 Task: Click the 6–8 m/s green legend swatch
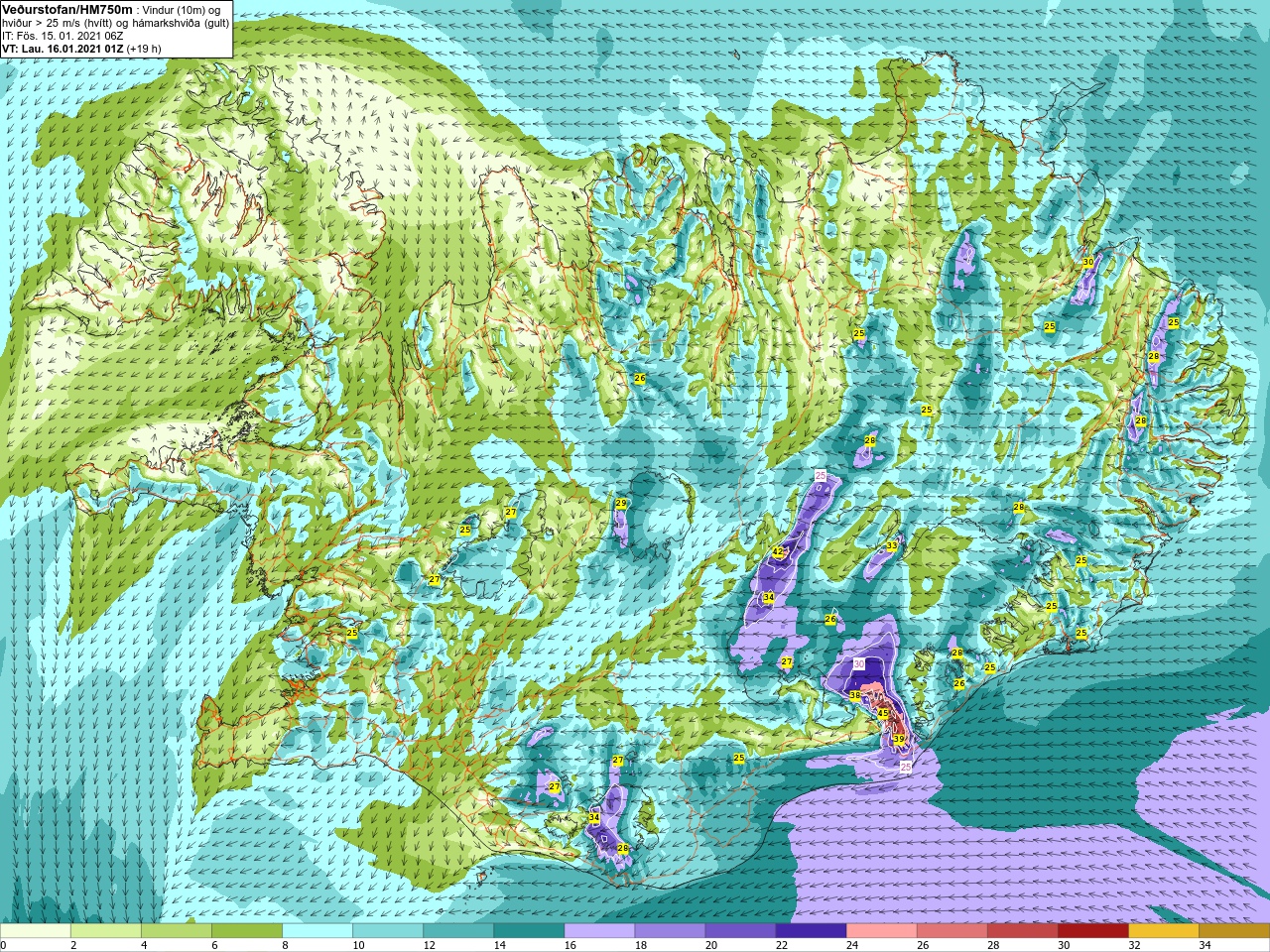point(247,931)
